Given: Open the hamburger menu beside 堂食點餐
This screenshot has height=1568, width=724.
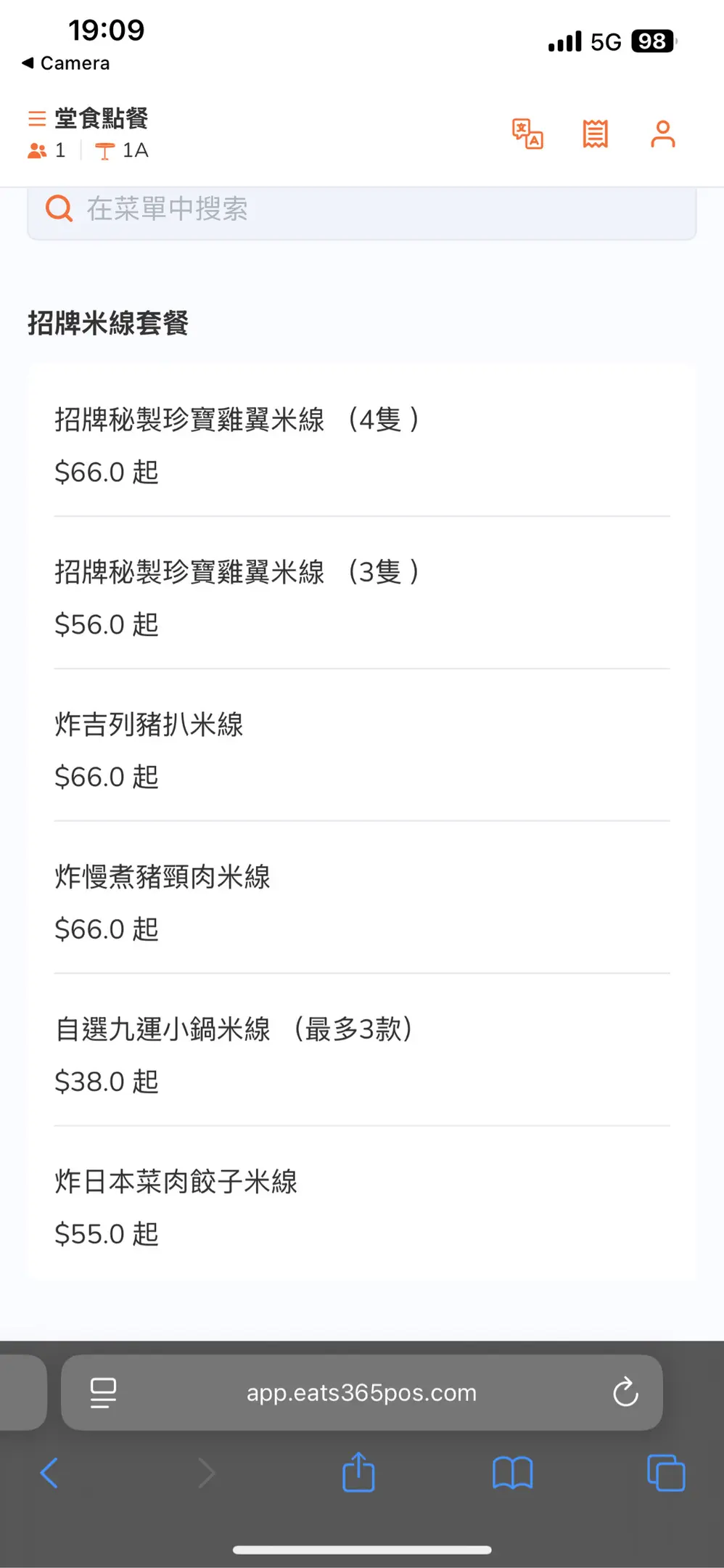Looking at the screenshot, I should coord(37,118).
